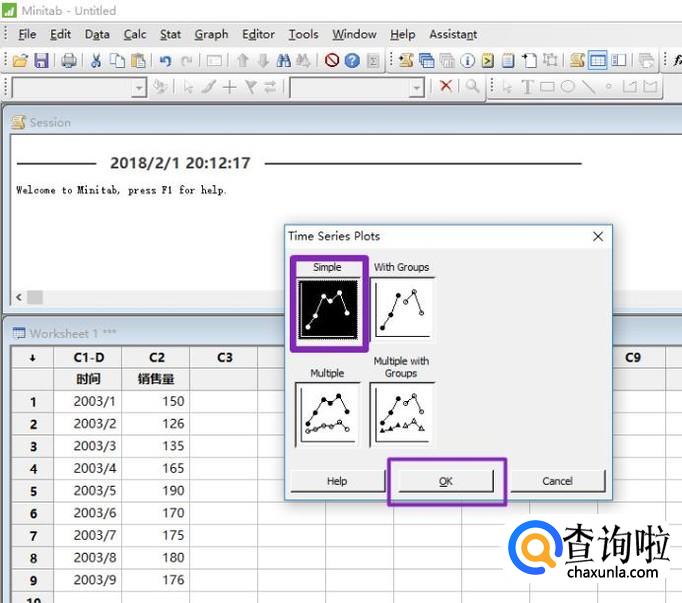This screenshot has width=682, height=603.
Task: Click the C3 column header
Action: tap(224, 358)
